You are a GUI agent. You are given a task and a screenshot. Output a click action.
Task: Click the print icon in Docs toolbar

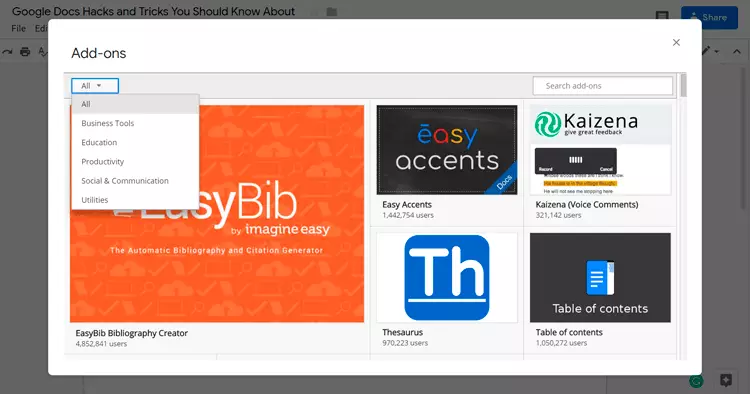click(25, 52)
